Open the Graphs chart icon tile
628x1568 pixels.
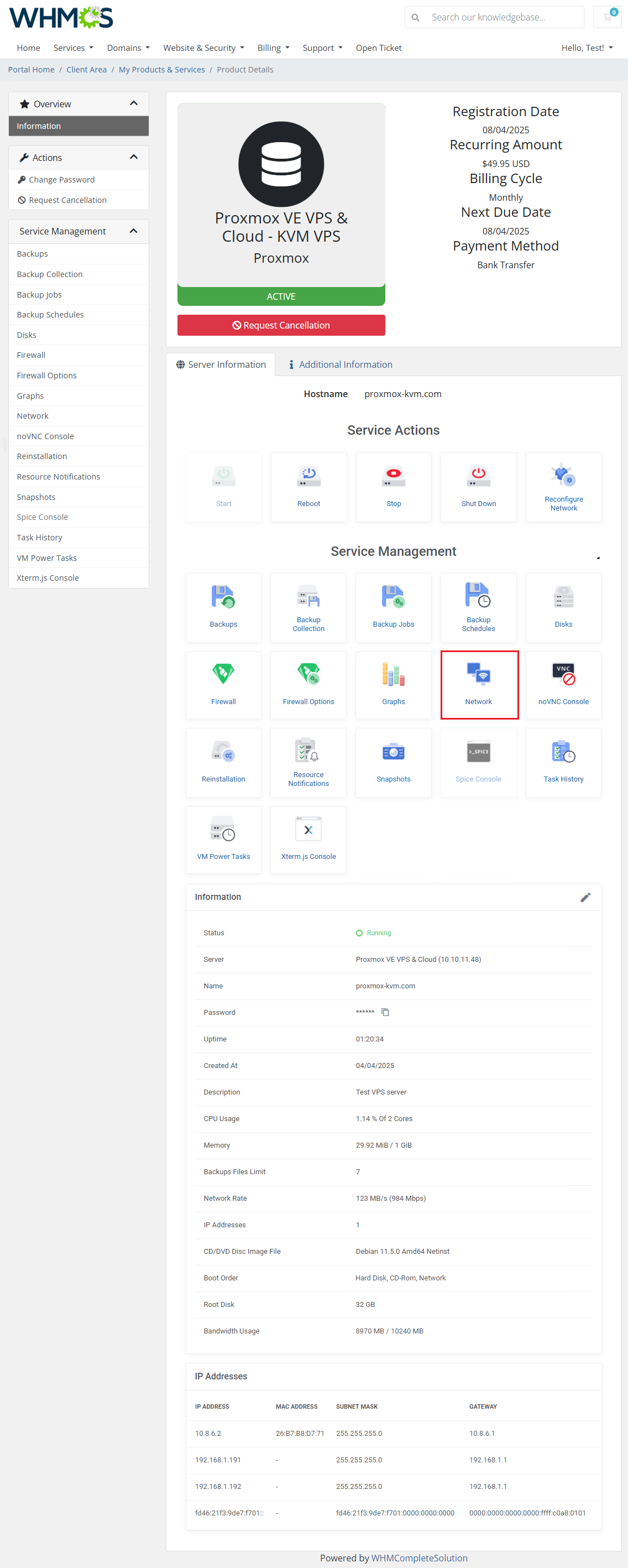click(x=393, y=675)
